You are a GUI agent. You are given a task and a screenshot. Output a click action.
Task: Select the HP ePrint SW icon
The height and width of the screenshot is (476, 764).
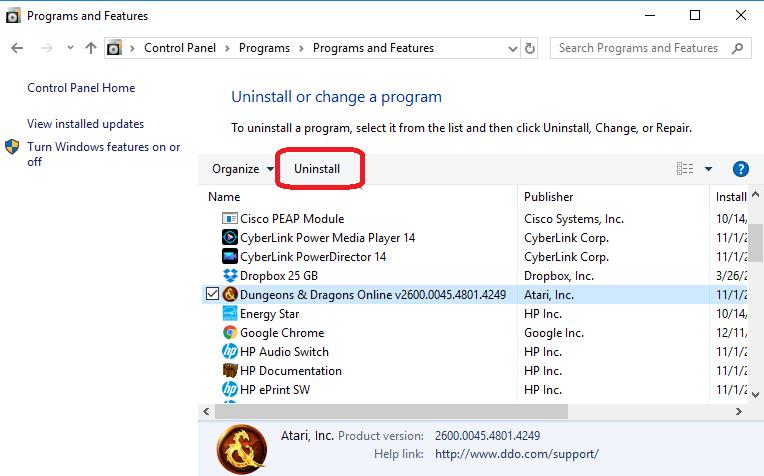229,389
